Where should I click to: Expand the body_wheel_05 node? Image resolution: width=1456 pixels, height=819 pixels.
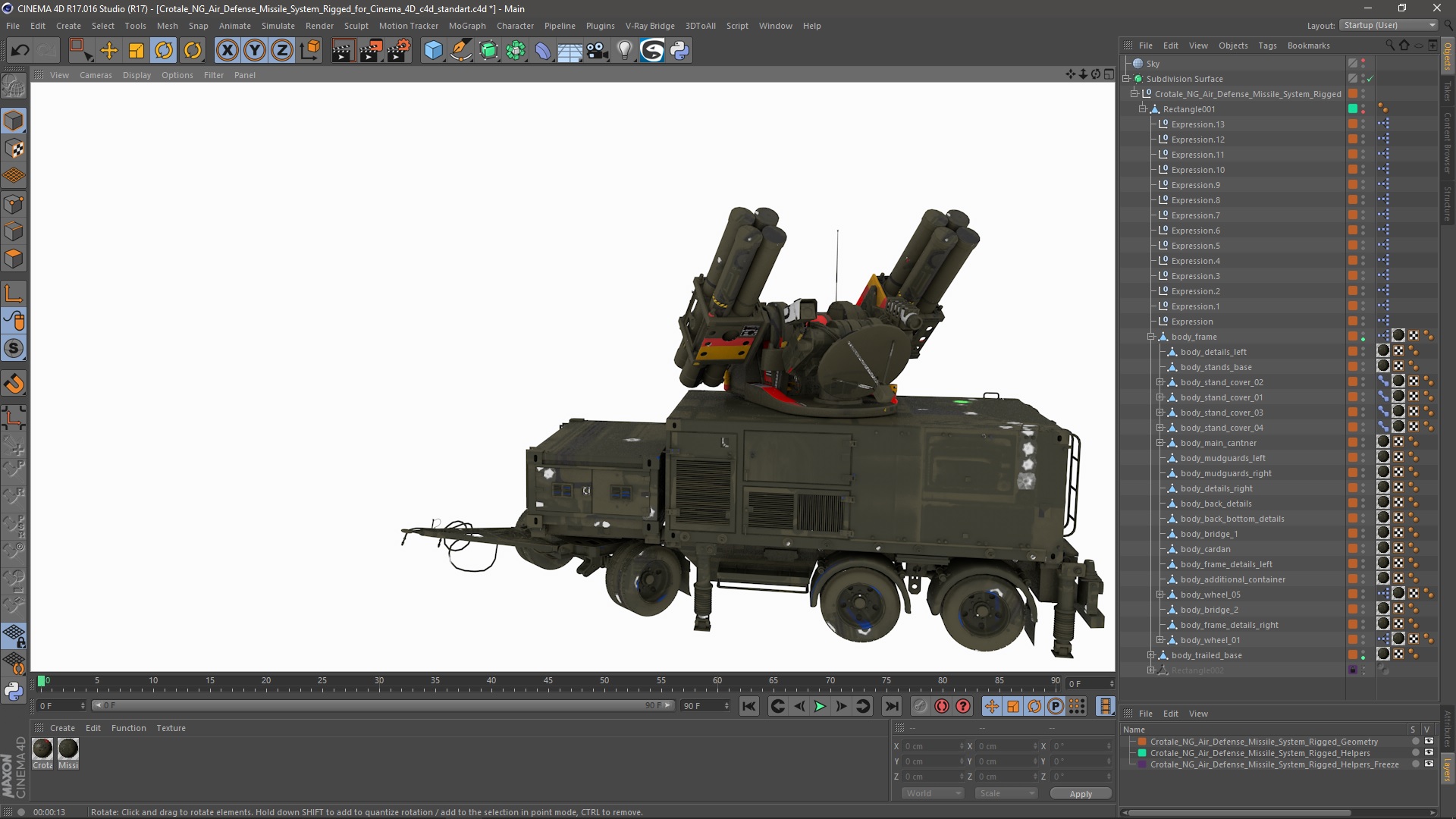(1159, 595)
